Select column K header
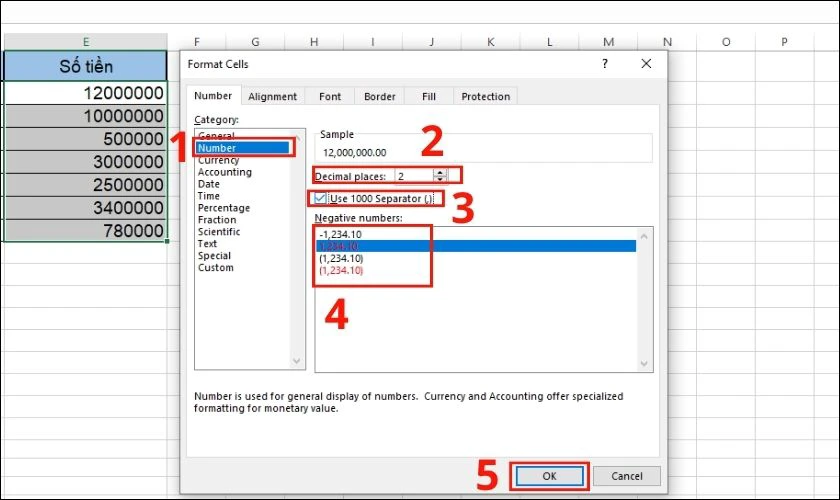 tap(491, 42)
